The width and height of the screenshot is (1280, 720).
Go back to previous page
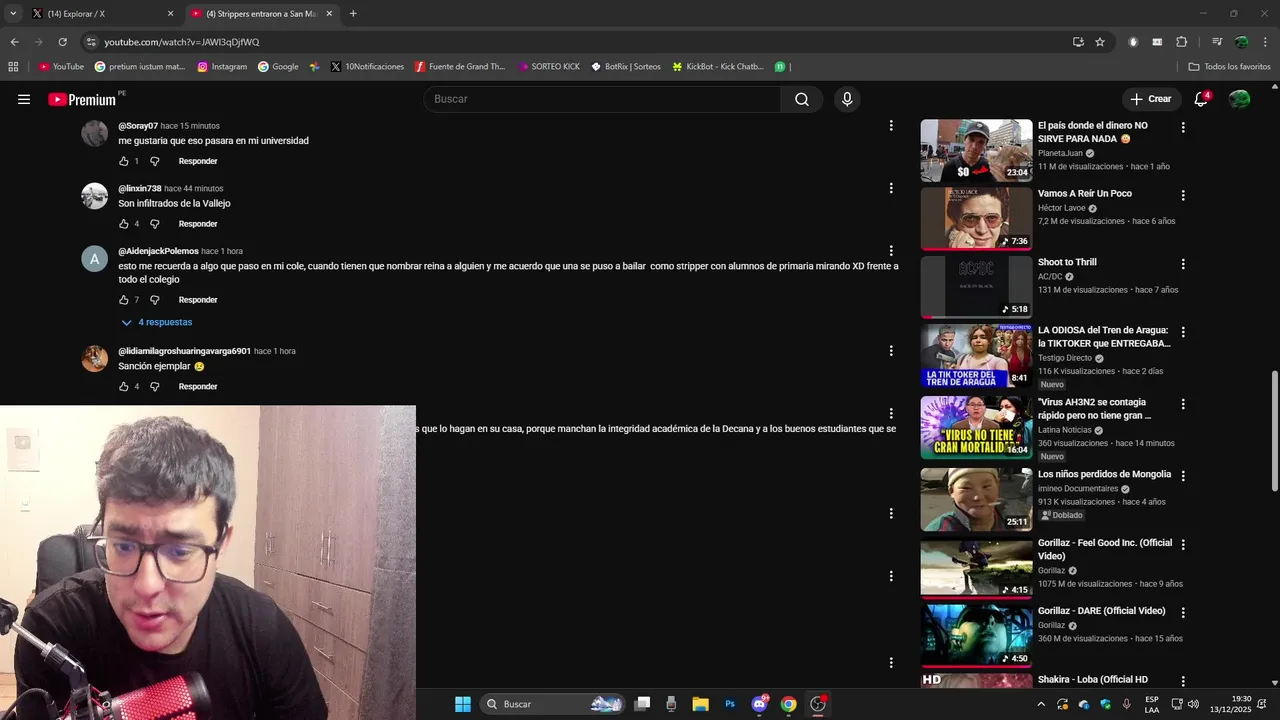pyautogui.click(x=14, y=42)
